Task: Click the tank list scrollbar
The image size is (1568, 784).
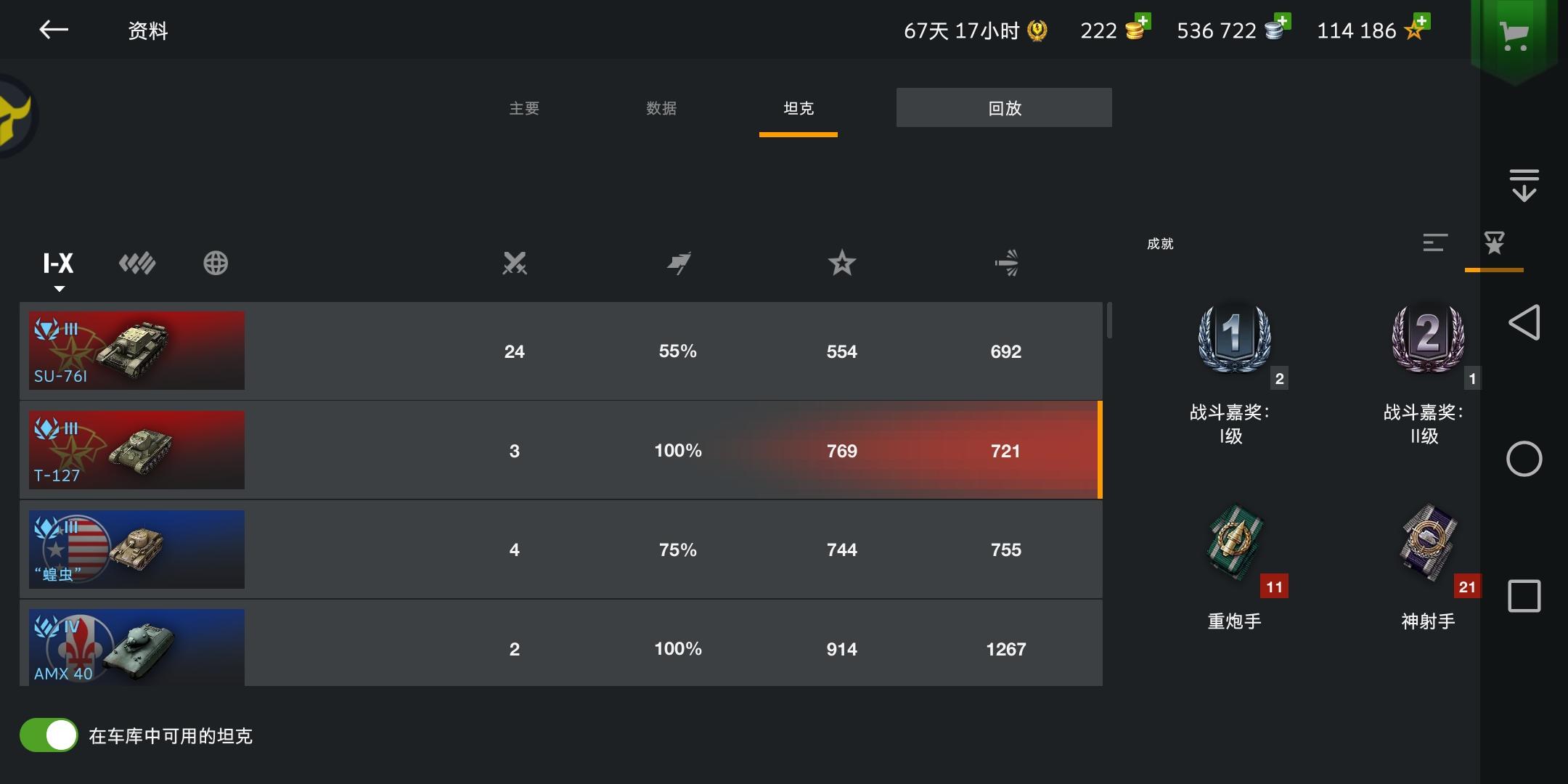Action: [1109, 320]
